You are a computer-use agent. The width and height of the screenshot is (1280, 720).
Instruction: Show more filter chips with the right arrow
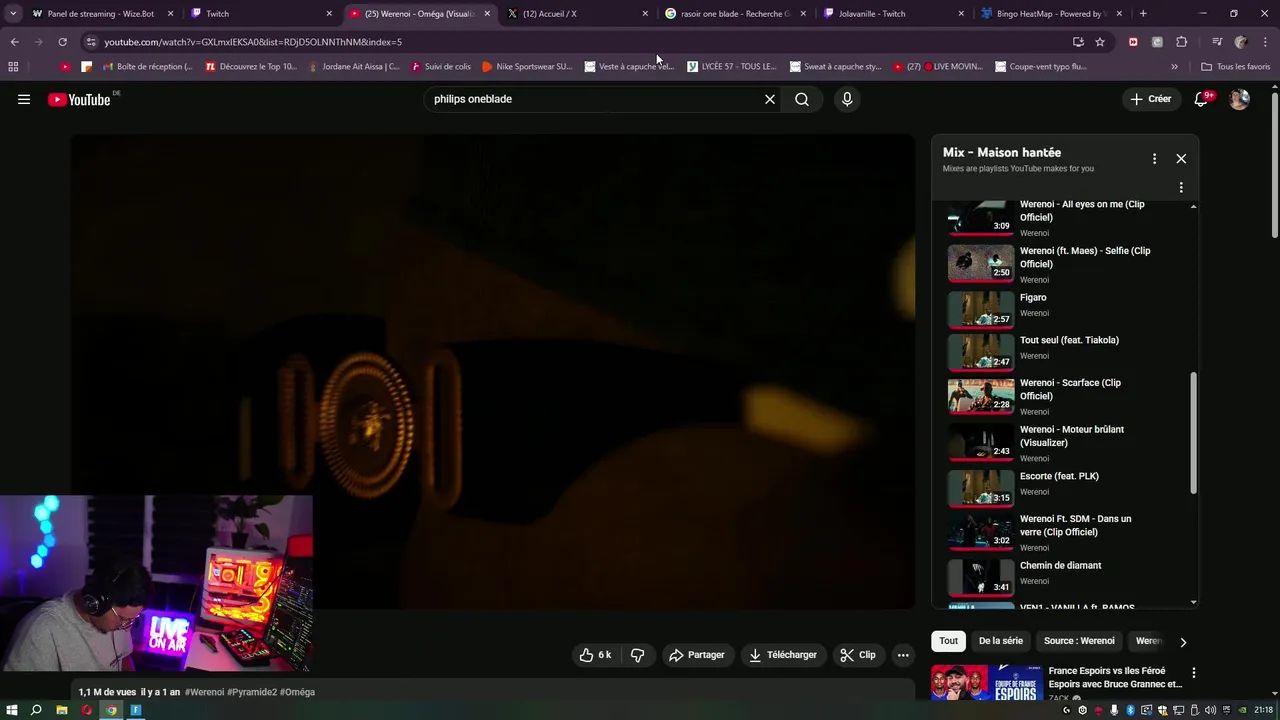coord(1183,642)
